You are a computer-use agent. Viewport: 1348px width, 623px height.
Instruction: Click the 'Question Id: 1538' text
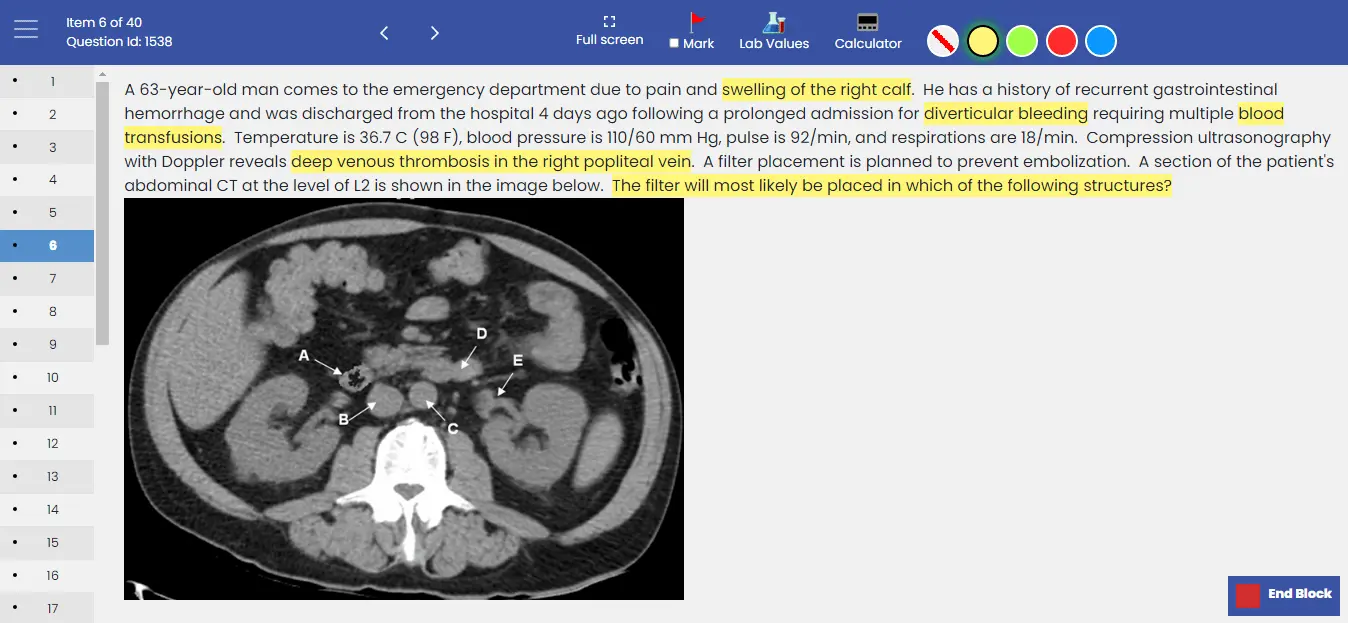tap(119, 42)
